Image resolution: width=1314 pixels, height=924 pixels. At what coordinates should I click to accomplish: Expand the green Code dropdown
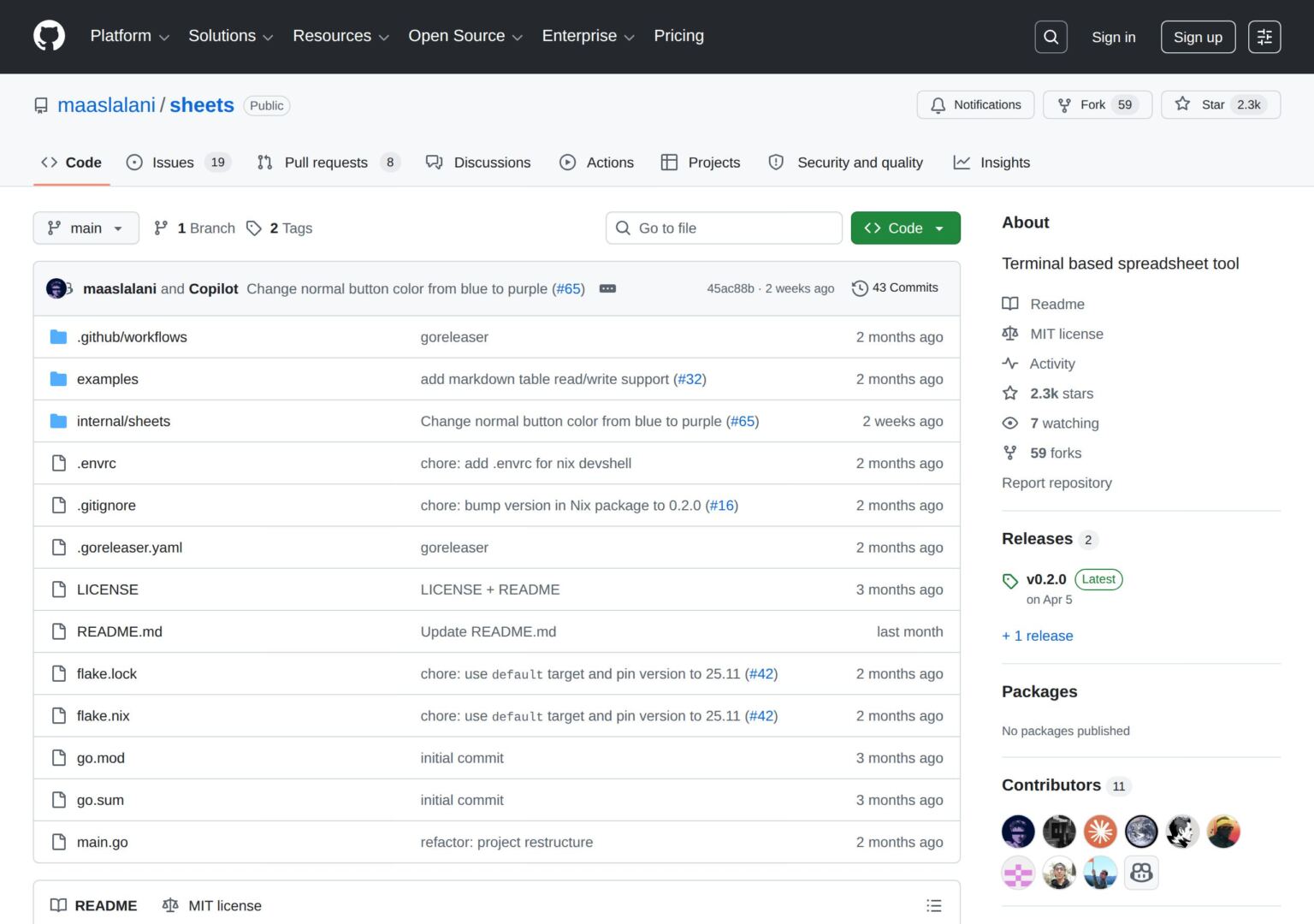[x=905, y=228]
